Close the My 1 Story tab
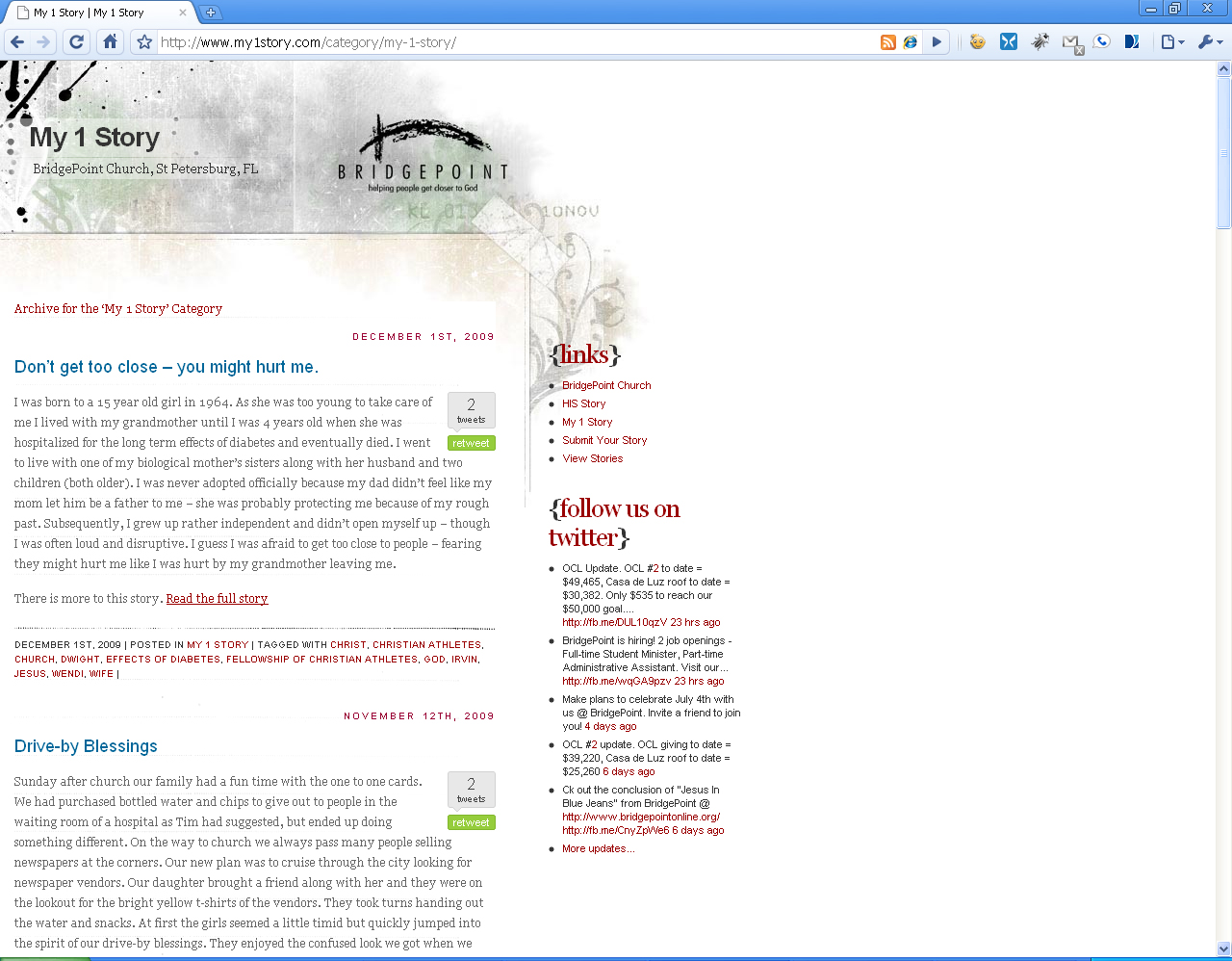 click(x=183, y=13)
